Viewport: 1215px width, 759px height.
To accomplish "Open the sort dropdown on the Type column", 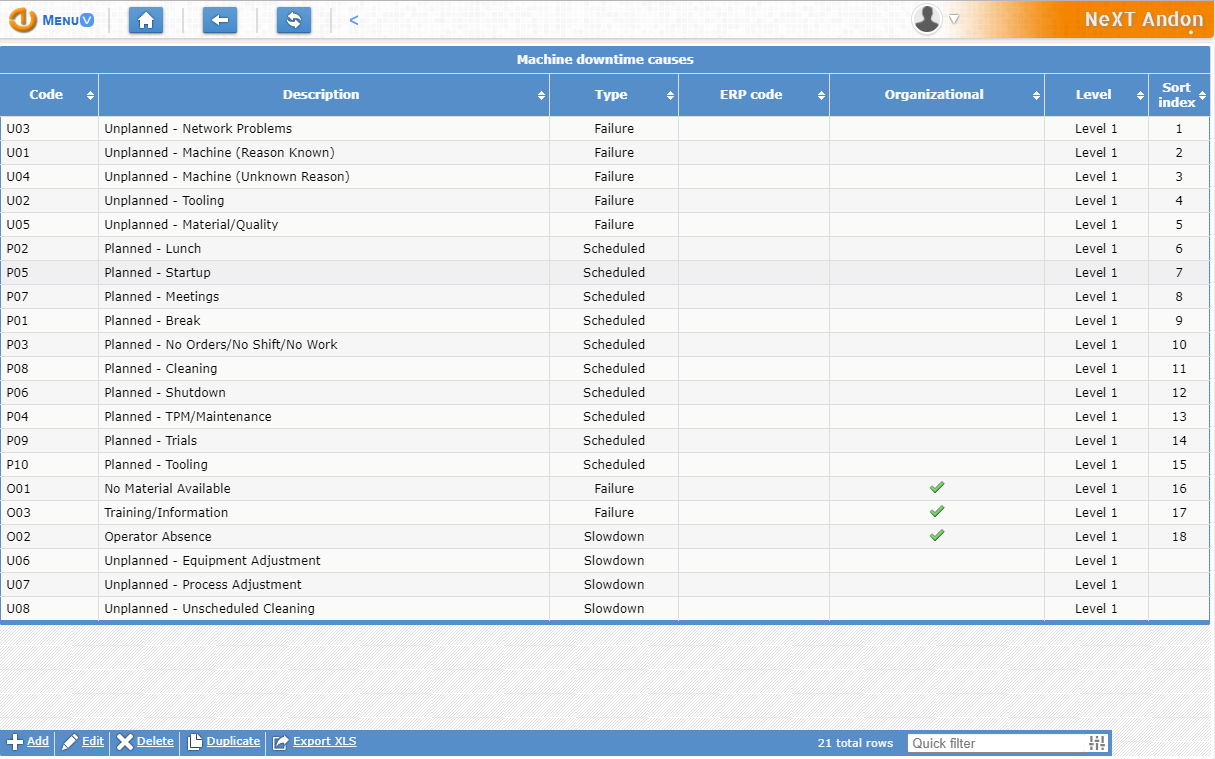I will [668, 95].
